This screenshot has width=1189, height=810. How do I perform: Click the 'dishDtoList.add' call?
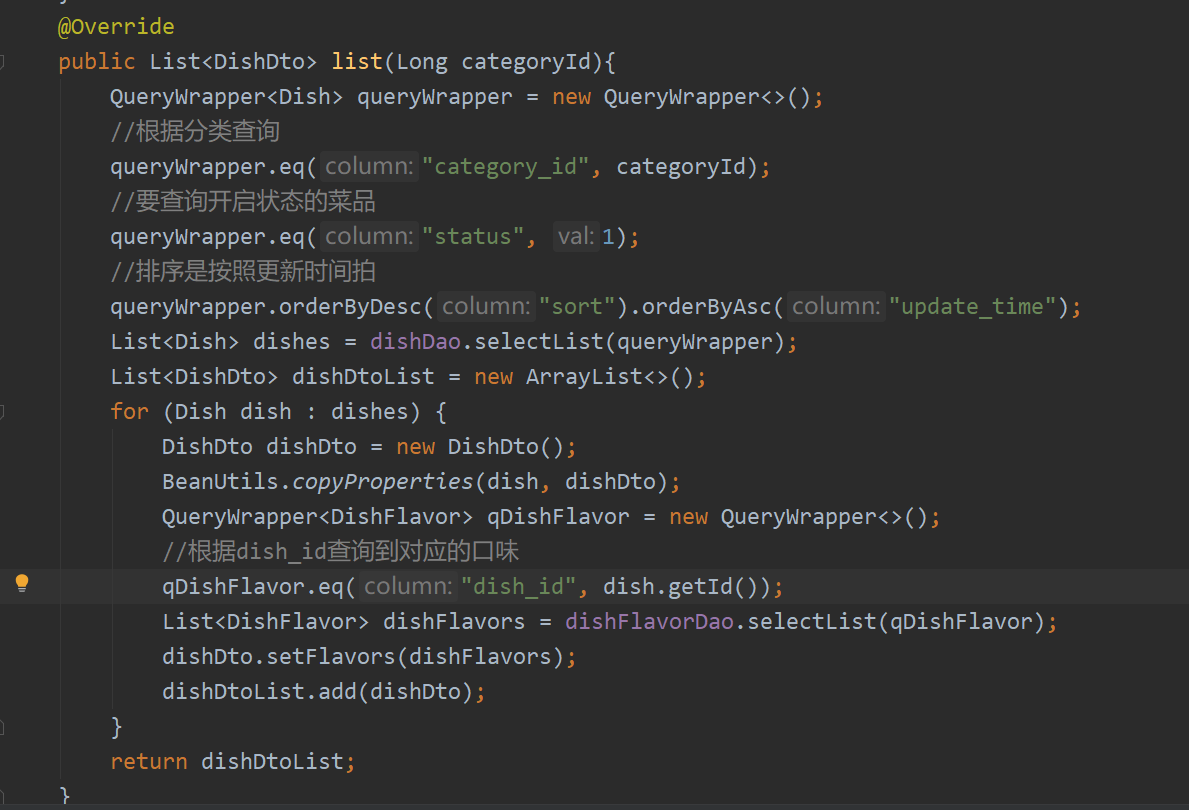(259, 692)
